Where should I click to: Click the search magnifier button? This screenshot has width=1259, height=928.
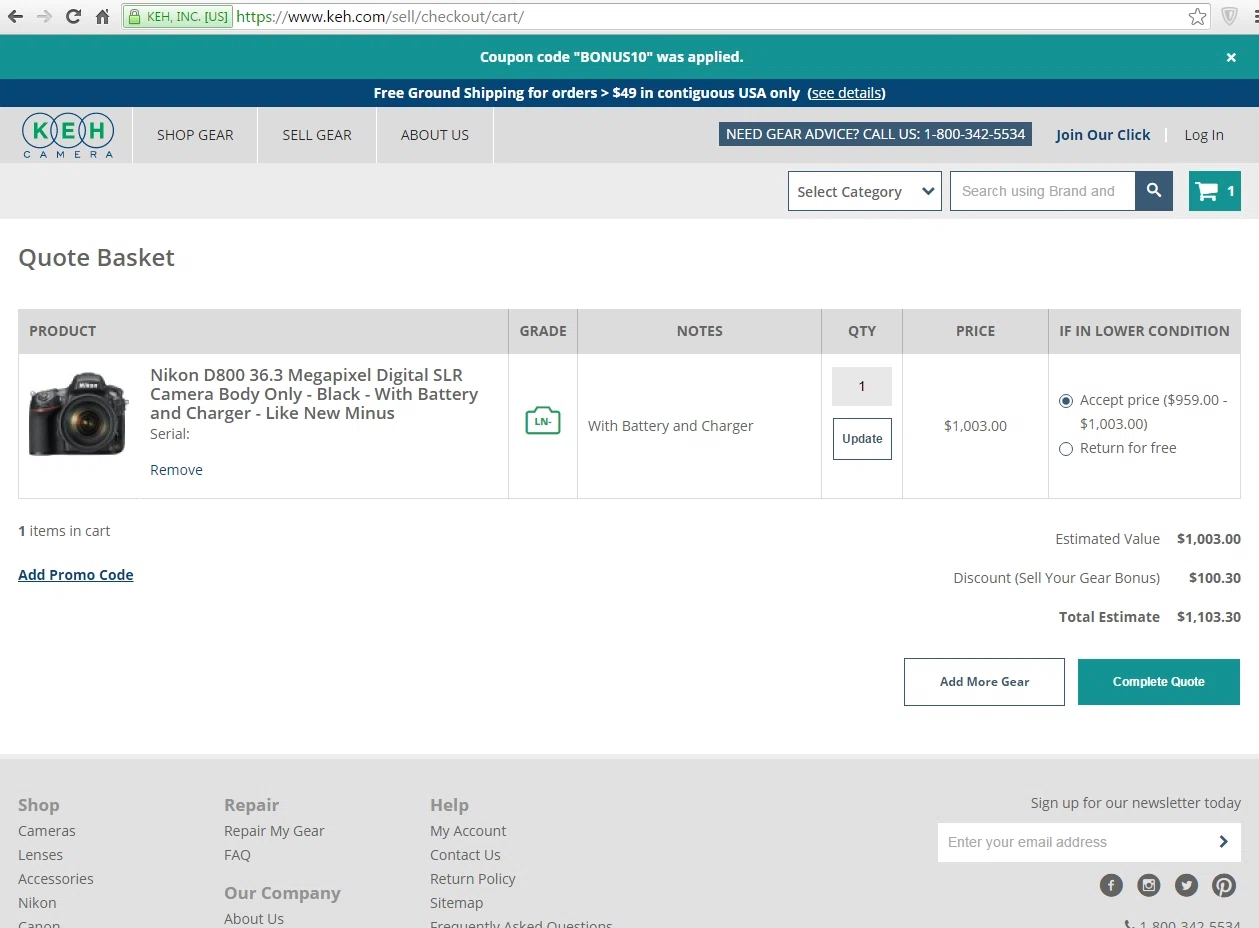coord(1154,191)
